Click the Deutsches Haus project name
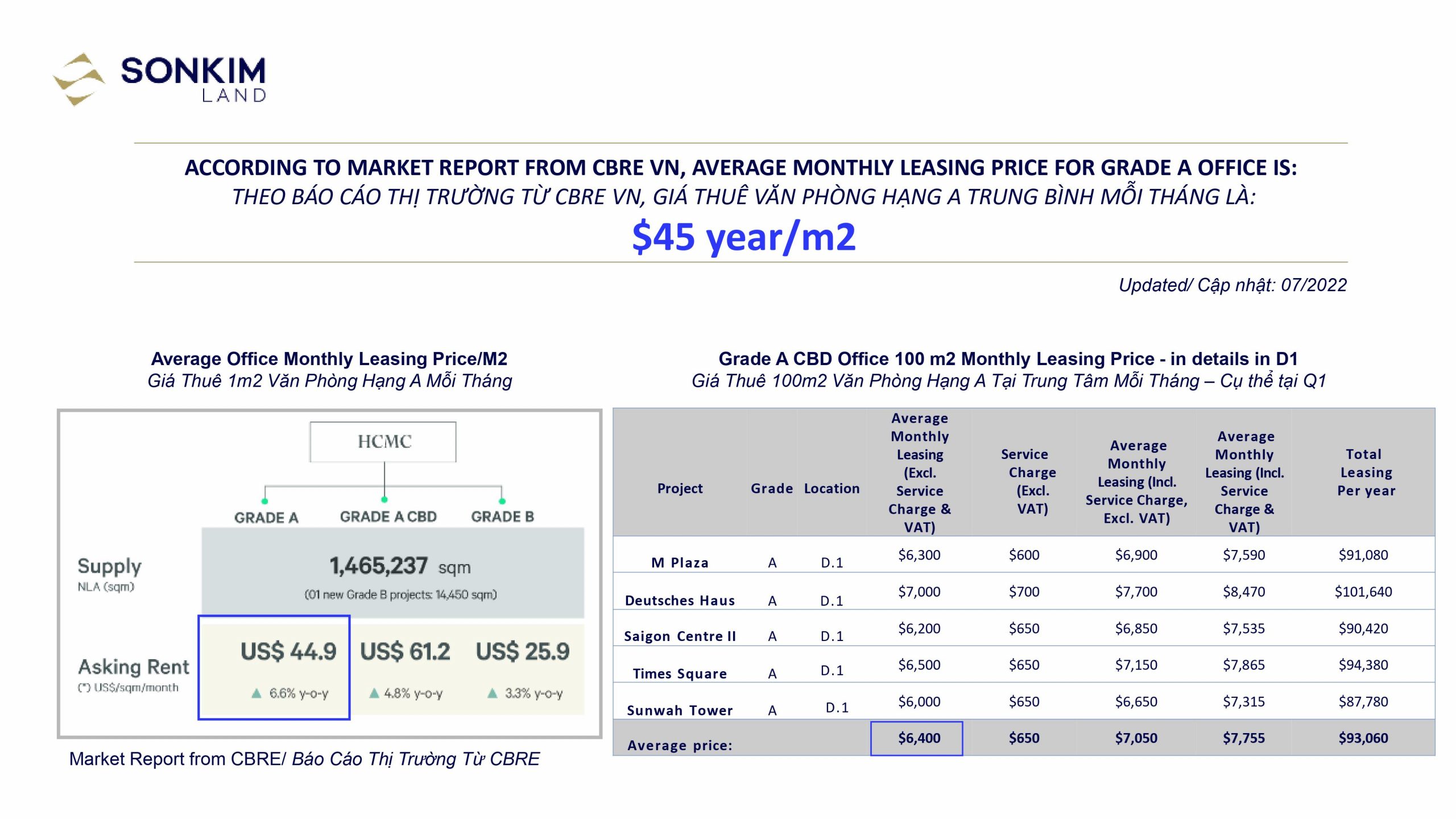This screenshot has width=1456, height=819. click(x=680, y=601)
